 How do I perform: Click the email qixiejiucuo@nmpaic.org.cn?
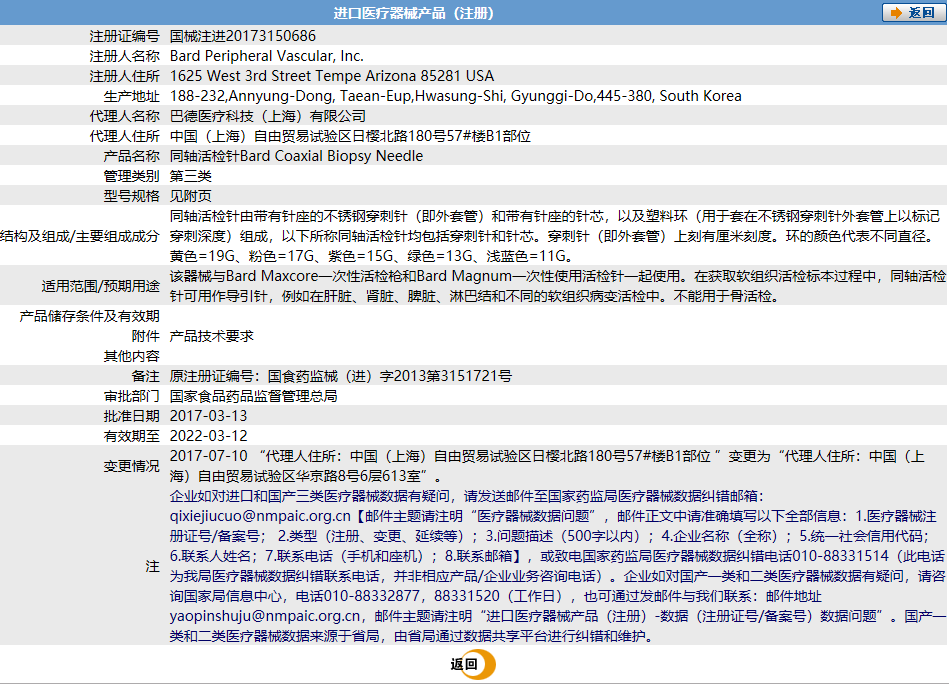pos(260,516)
